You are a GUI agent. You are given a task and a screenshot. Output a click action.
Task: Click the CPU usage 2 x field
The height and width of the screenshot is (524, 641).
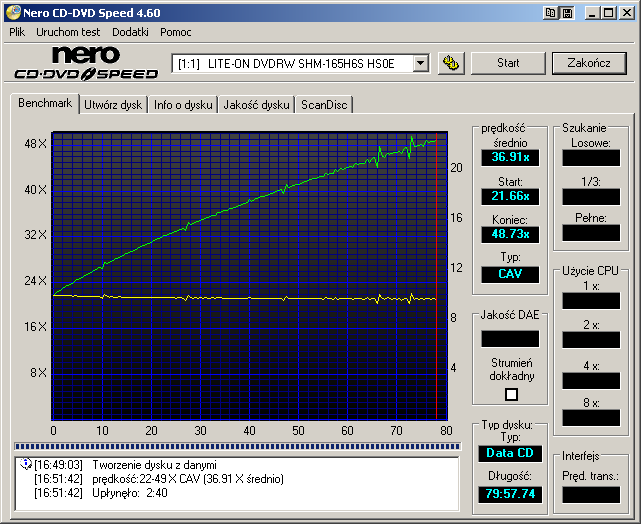click(x=591, y=340)
